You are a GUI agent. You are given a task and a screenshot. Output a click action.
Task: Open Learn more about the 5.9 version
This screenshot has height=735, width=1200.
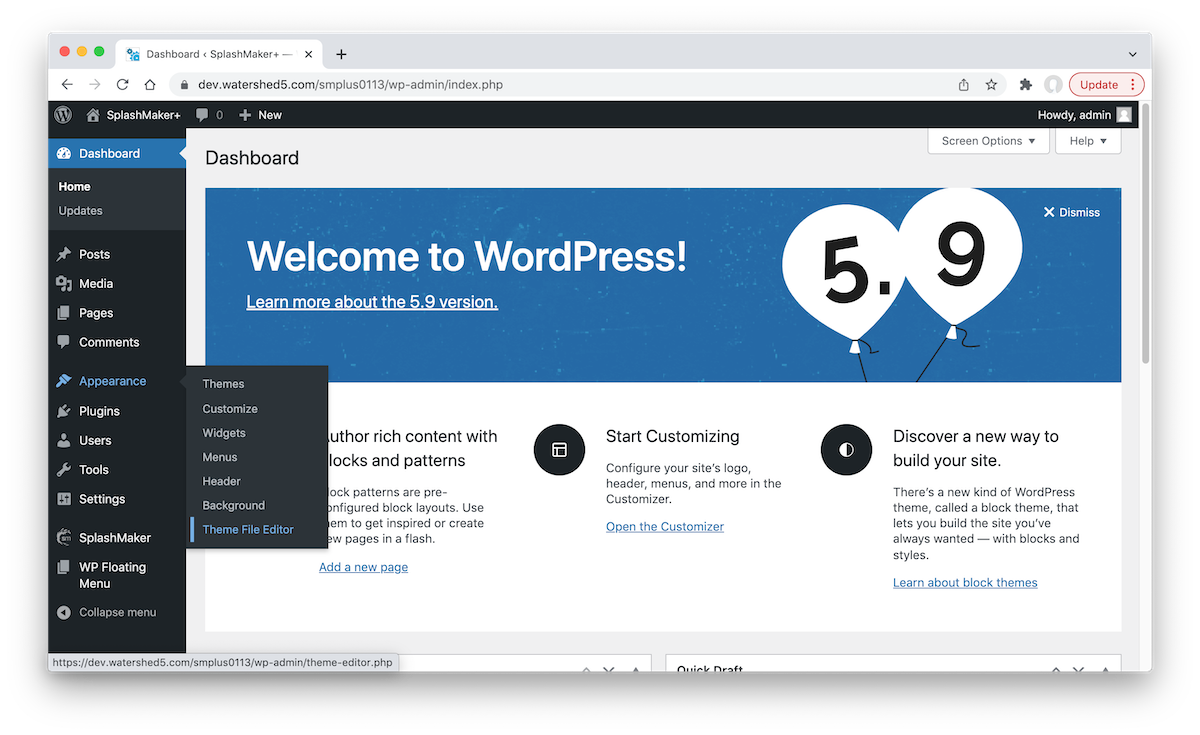[372, 301]
